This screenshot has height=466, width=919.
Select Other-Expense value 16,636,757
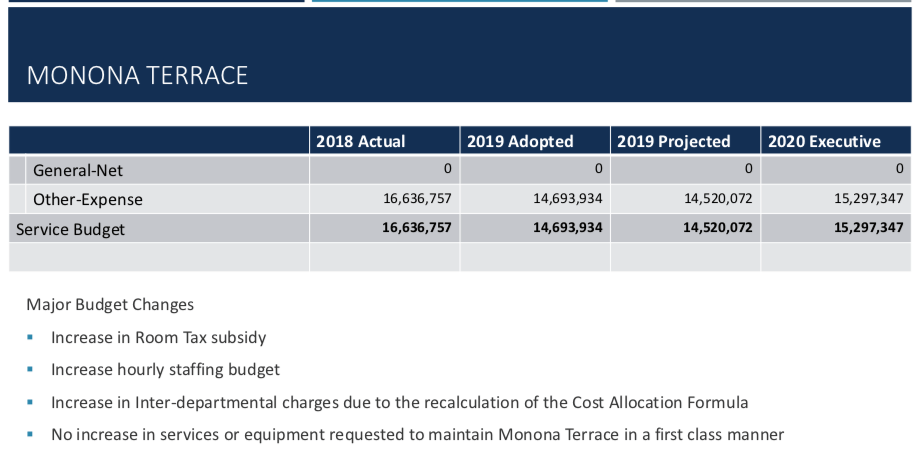pos(417,199)
